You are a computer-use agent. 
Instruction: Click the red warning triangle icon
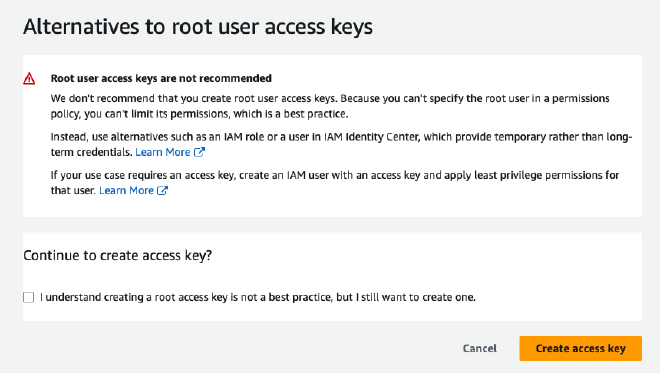(29, 79)
